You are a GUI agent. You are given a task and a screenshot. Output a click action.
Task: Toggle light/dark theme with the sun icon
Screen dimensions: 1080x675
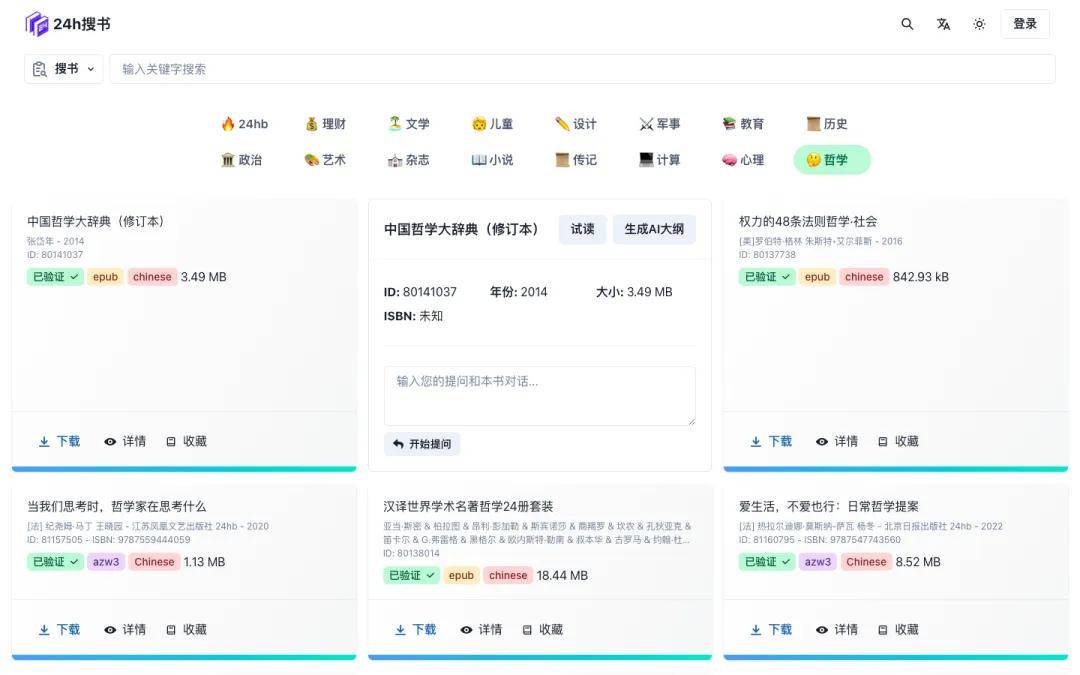[x=979, y=23]
